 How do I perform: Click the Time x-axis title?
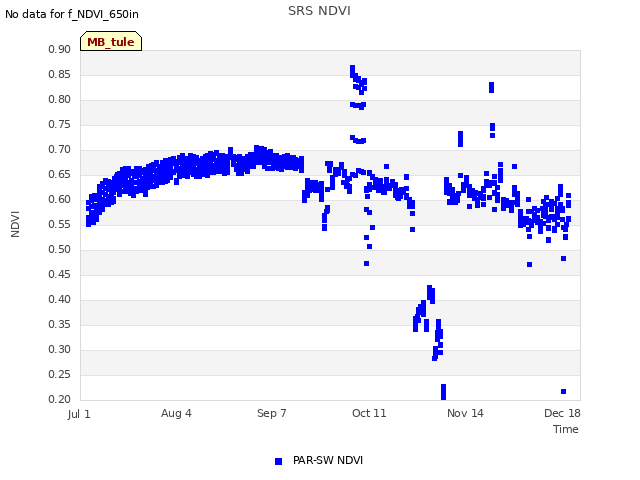(x=565, y=429)
